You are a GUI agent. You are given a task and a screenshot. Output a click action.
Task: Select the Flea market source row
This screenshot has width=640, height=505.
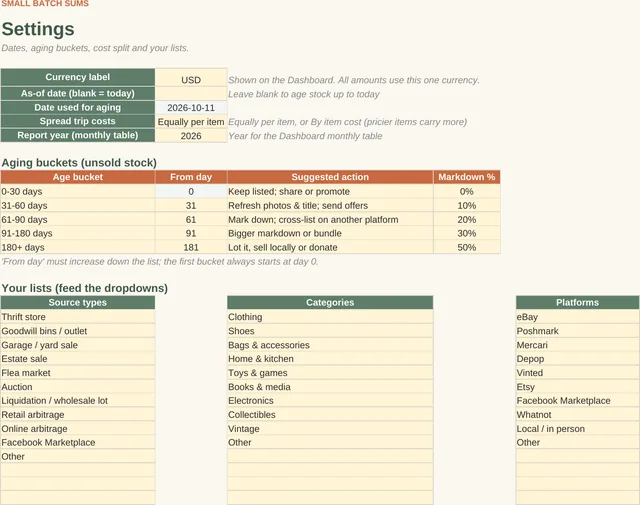tap(78, 373)
